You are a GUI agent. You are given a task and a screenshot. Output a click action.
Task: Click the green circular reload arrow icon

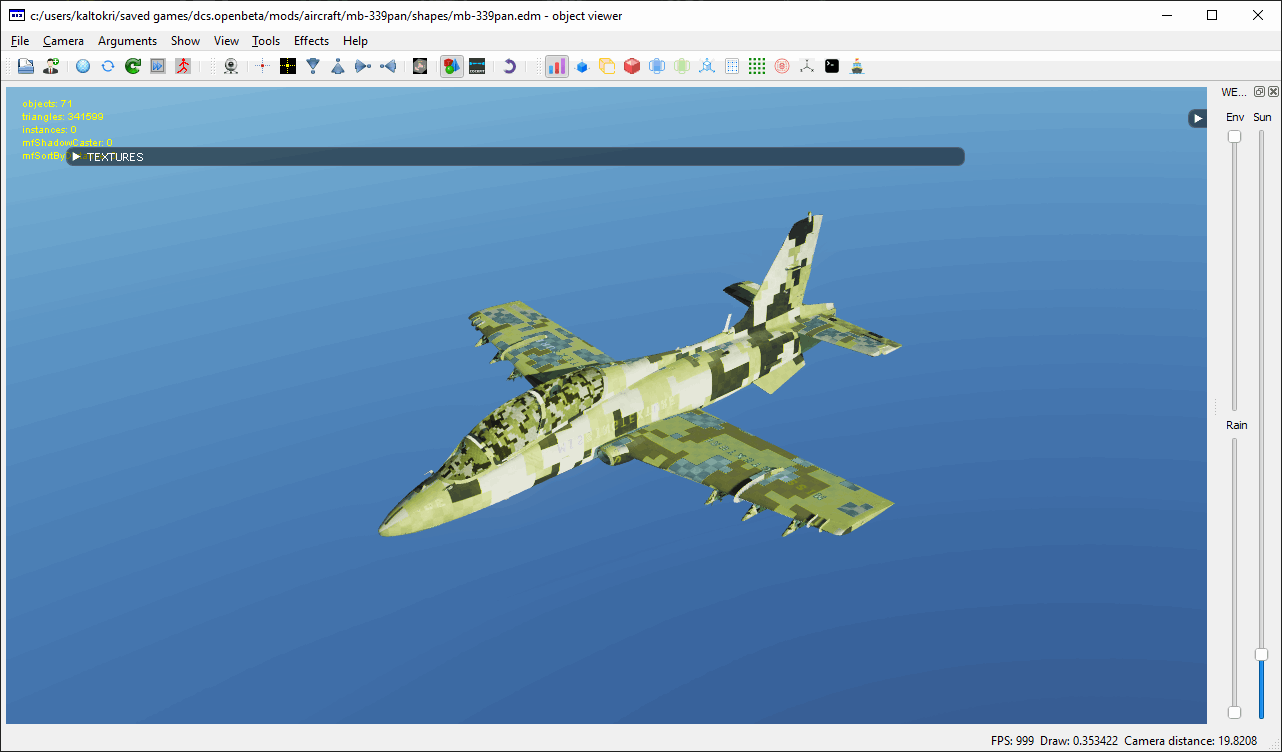coord(133,66)
